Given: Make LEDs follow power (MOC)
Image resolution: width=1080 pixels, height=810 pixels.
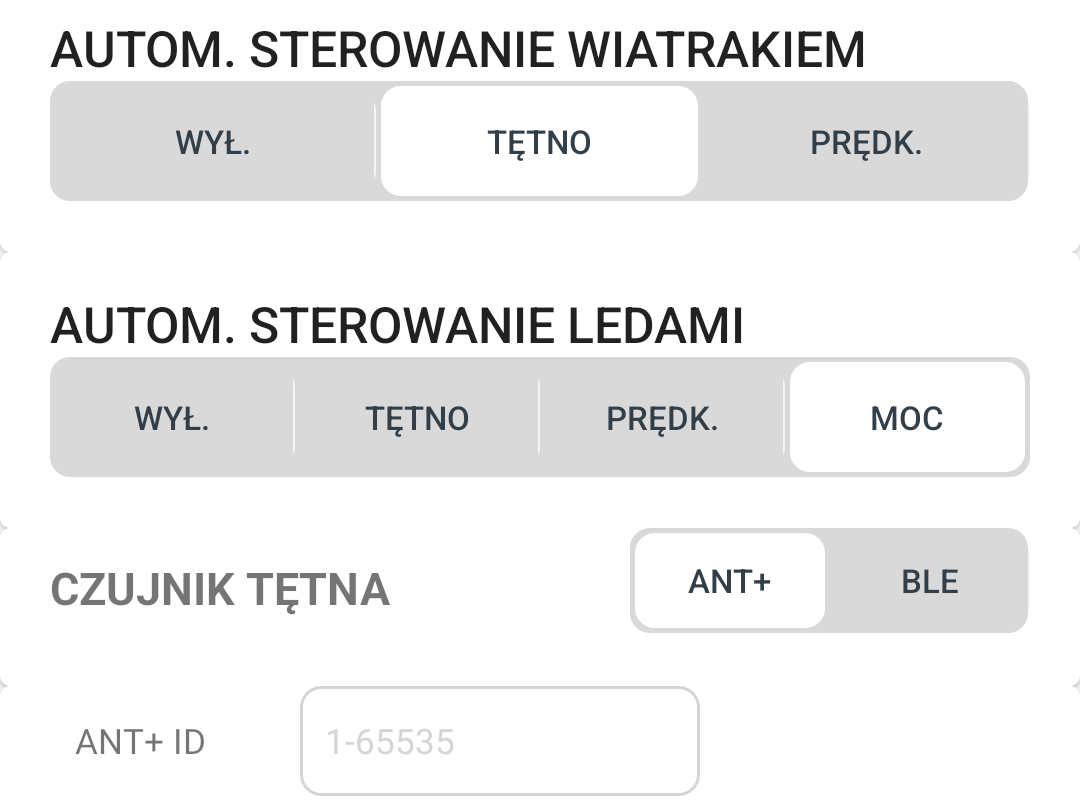Looking at the screenshot, I should tap(907, 418).
